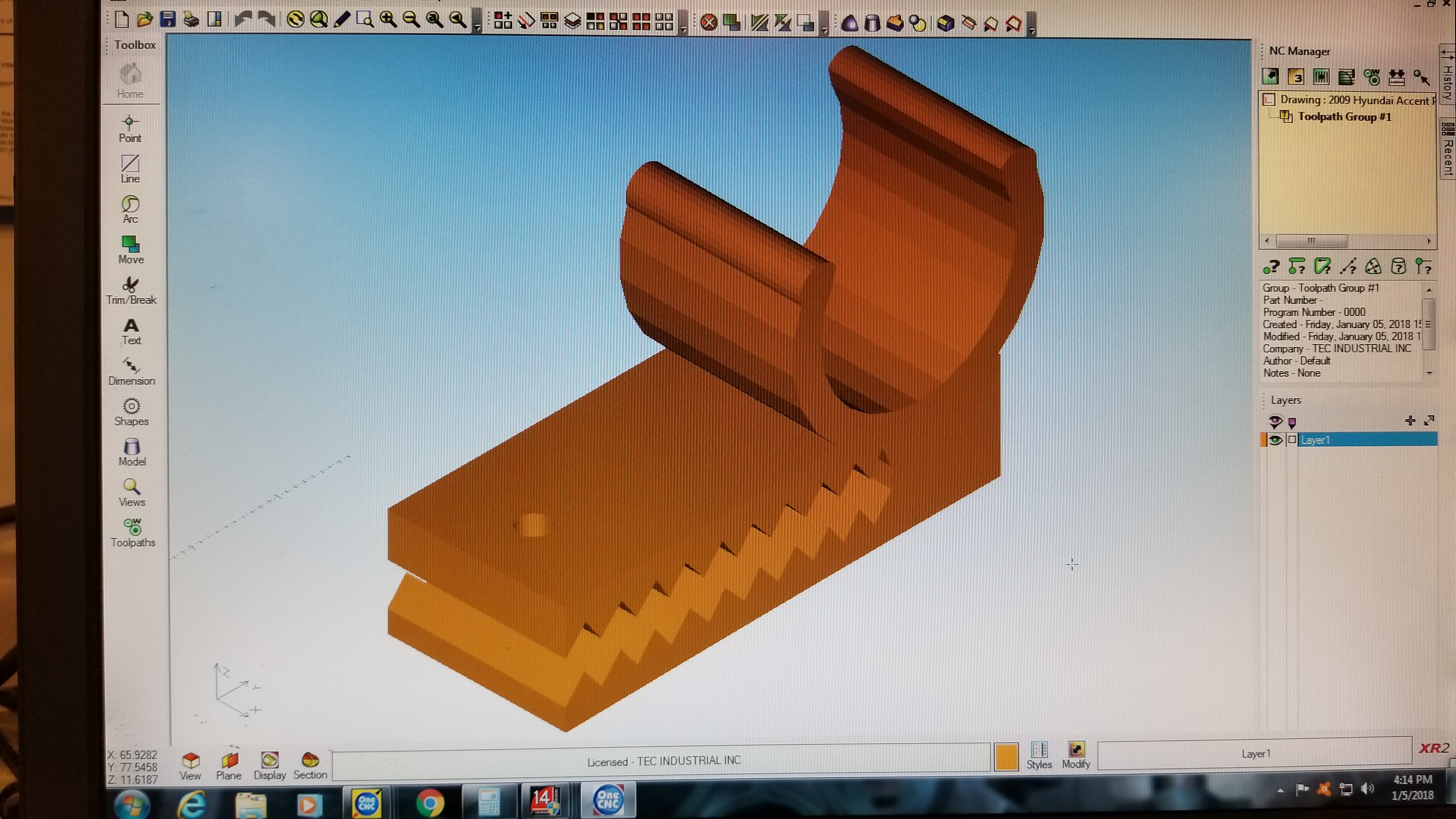Image resolution: width=1456 pixels, height=819 pixels.
Task: Open the Dimension tool
Action: tap(131, 371)
